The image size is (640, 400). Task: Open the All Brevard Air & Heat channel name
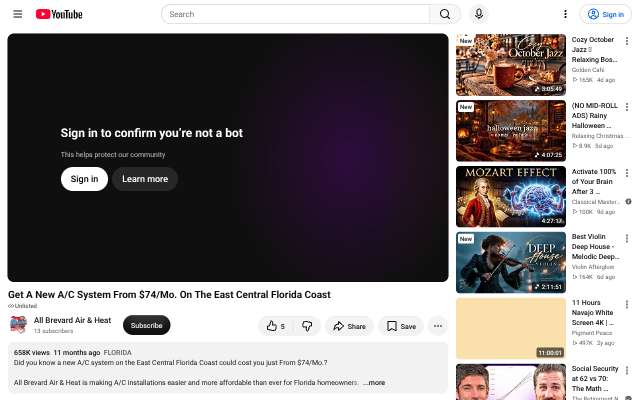click(x=72, y=320)
